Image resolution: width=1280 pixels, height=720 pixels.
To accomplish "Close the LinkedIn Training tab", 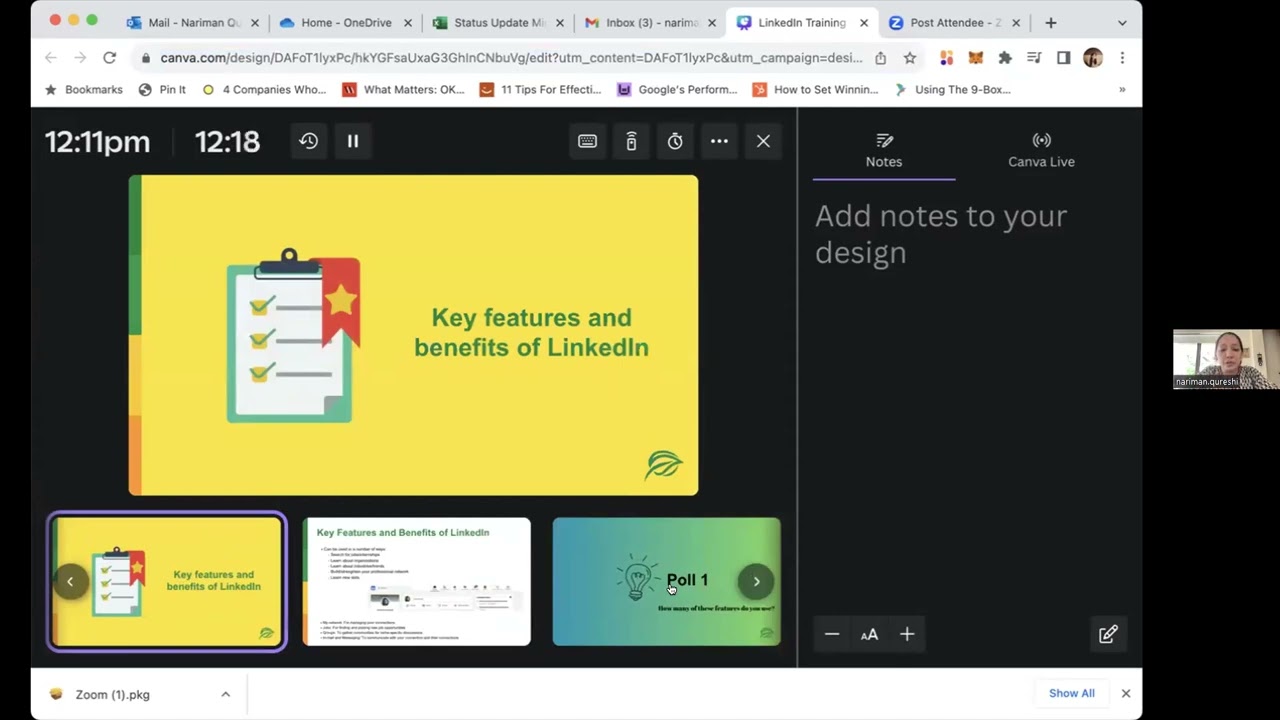I will (x=864, y=22).
